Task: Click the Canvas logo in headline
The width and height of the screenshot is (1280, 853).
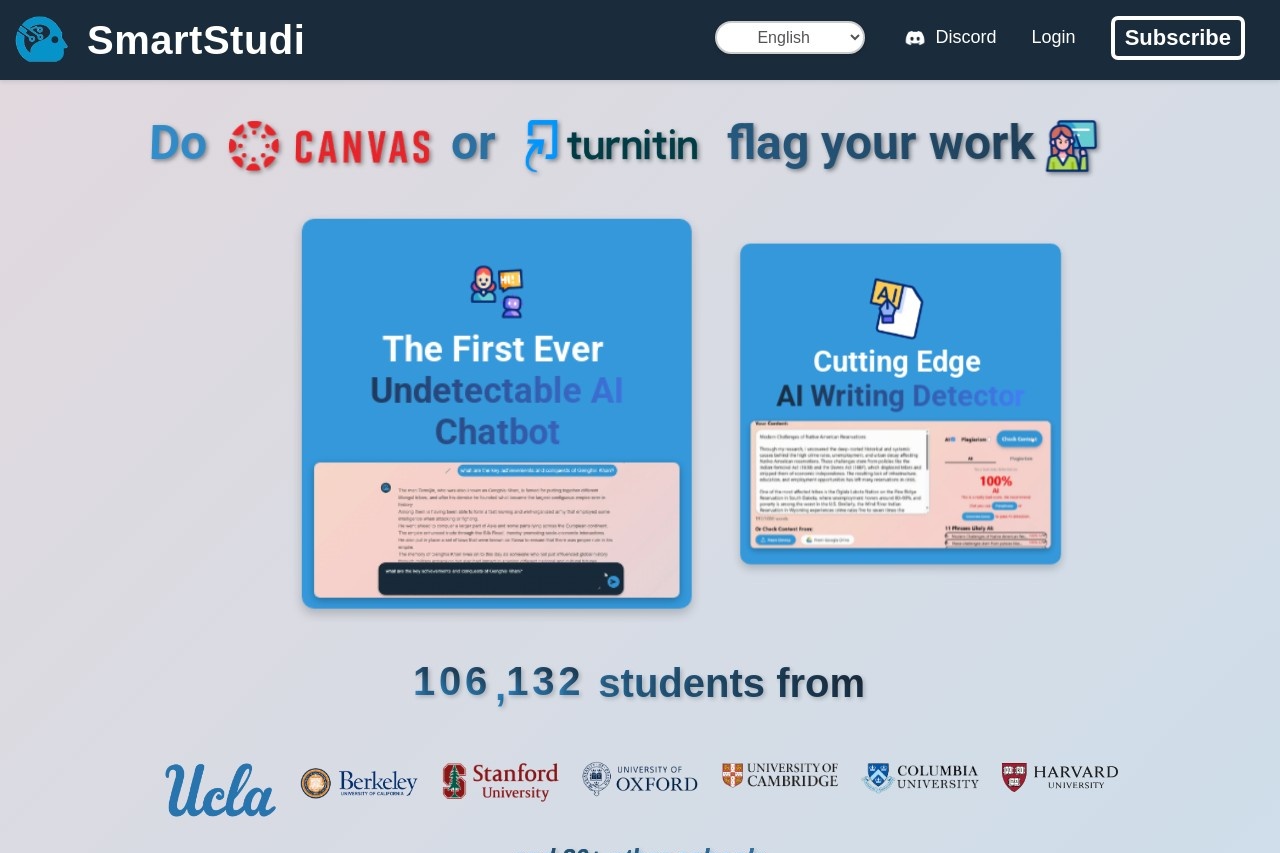Action: [330, 146]
